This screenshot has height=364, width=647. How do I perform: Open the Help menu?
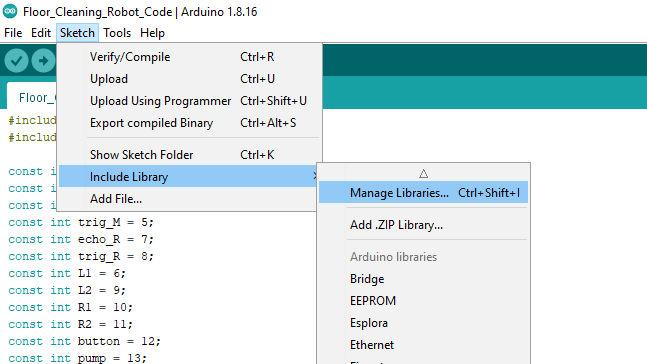[x=152, y=33]
